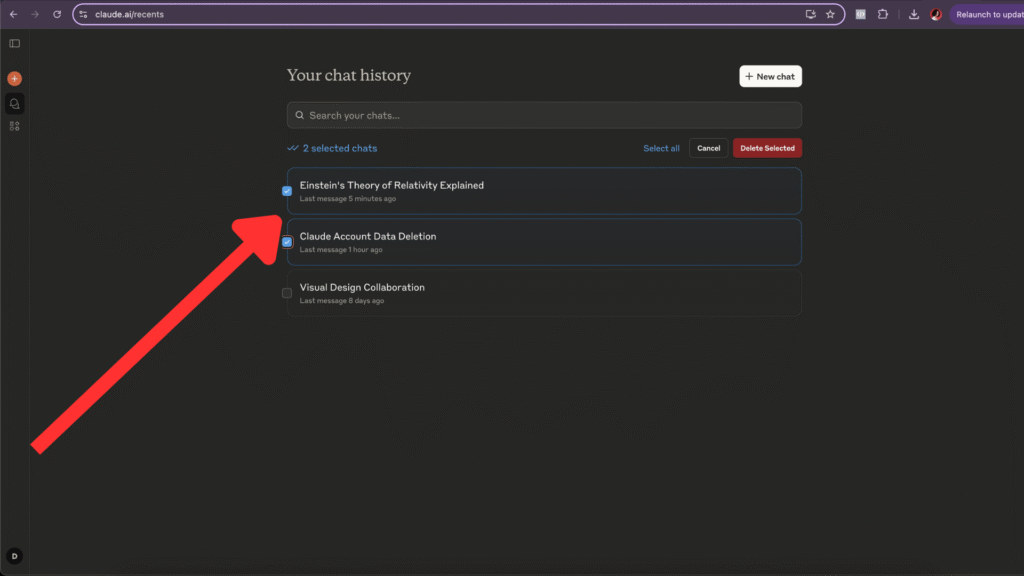Screen dimensions: 1024x576
Task: Toggle the Claude sidebar panel icon
Action: [x=14, y=44]
